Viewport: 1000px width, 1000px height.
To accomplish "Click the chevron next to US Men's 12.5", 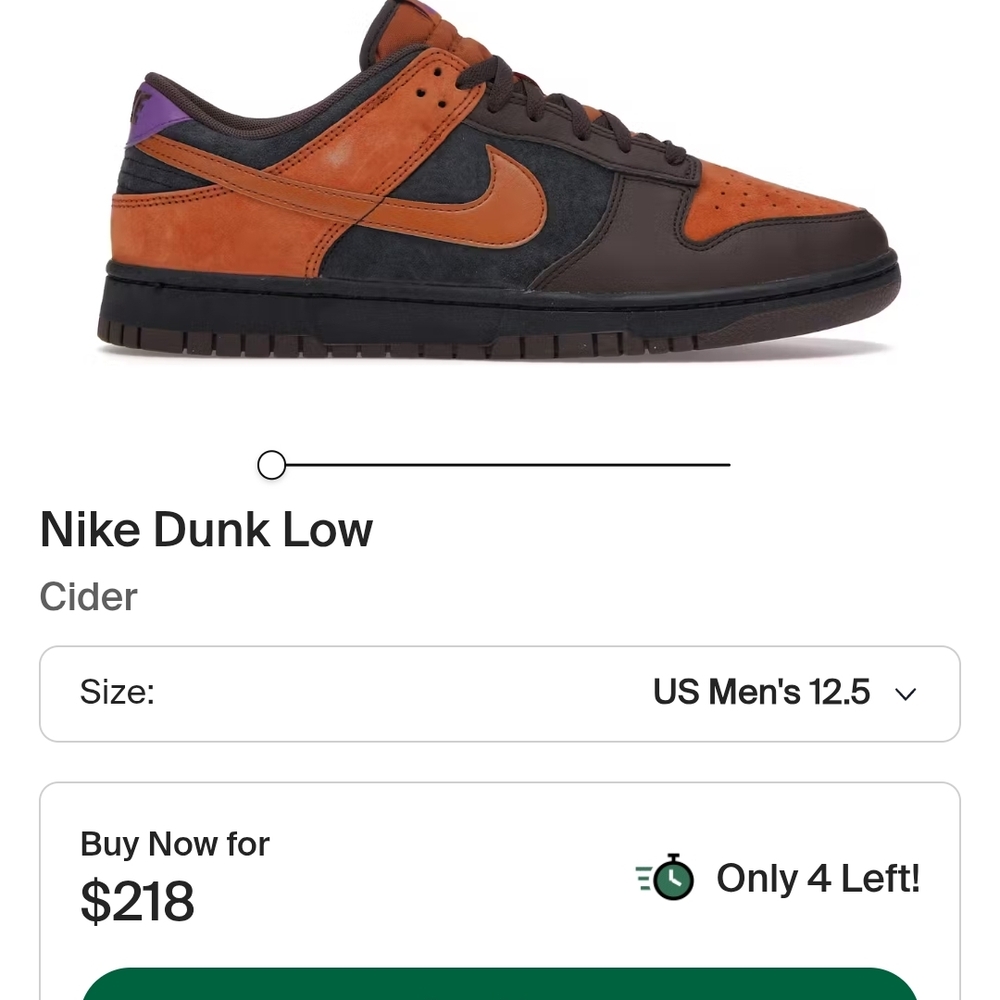I will [x=905, y=693].
